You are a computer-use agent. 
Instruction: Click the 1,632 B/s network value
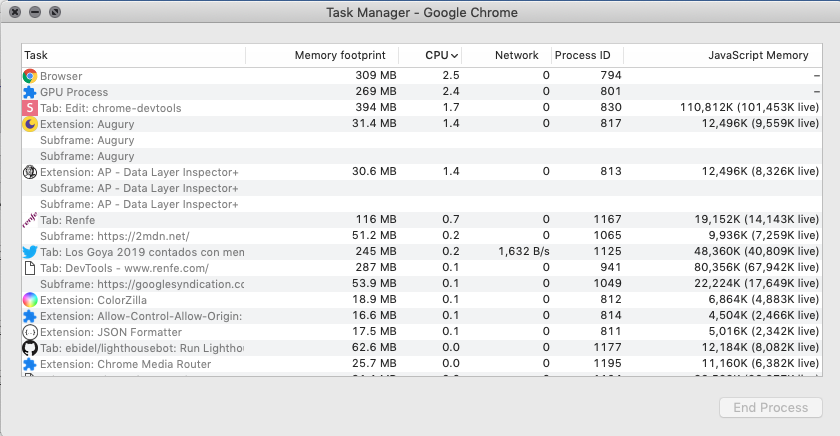pos(523,251)
